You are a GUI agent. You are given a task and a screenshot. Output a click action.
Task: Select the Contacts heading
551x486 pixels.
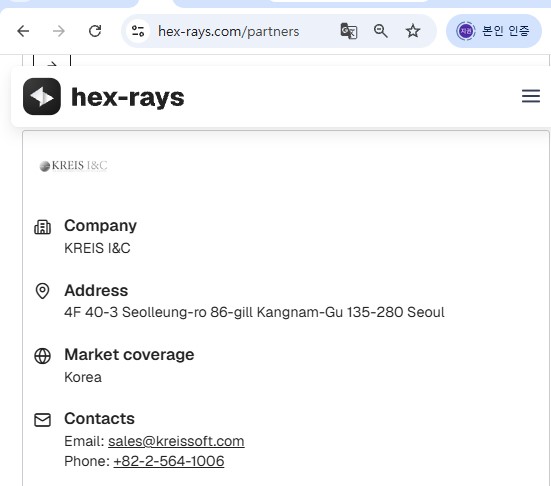coord(99,419)
